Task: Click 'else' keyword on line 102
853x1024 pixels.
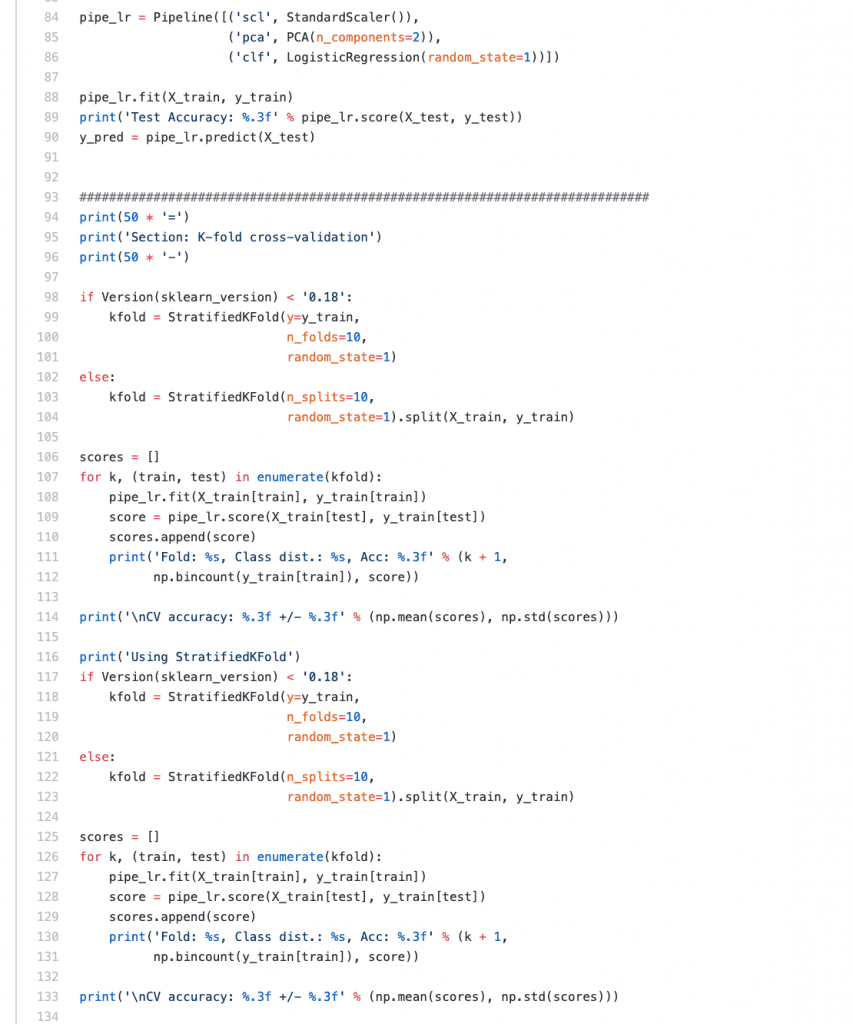Action: [94, 377]
